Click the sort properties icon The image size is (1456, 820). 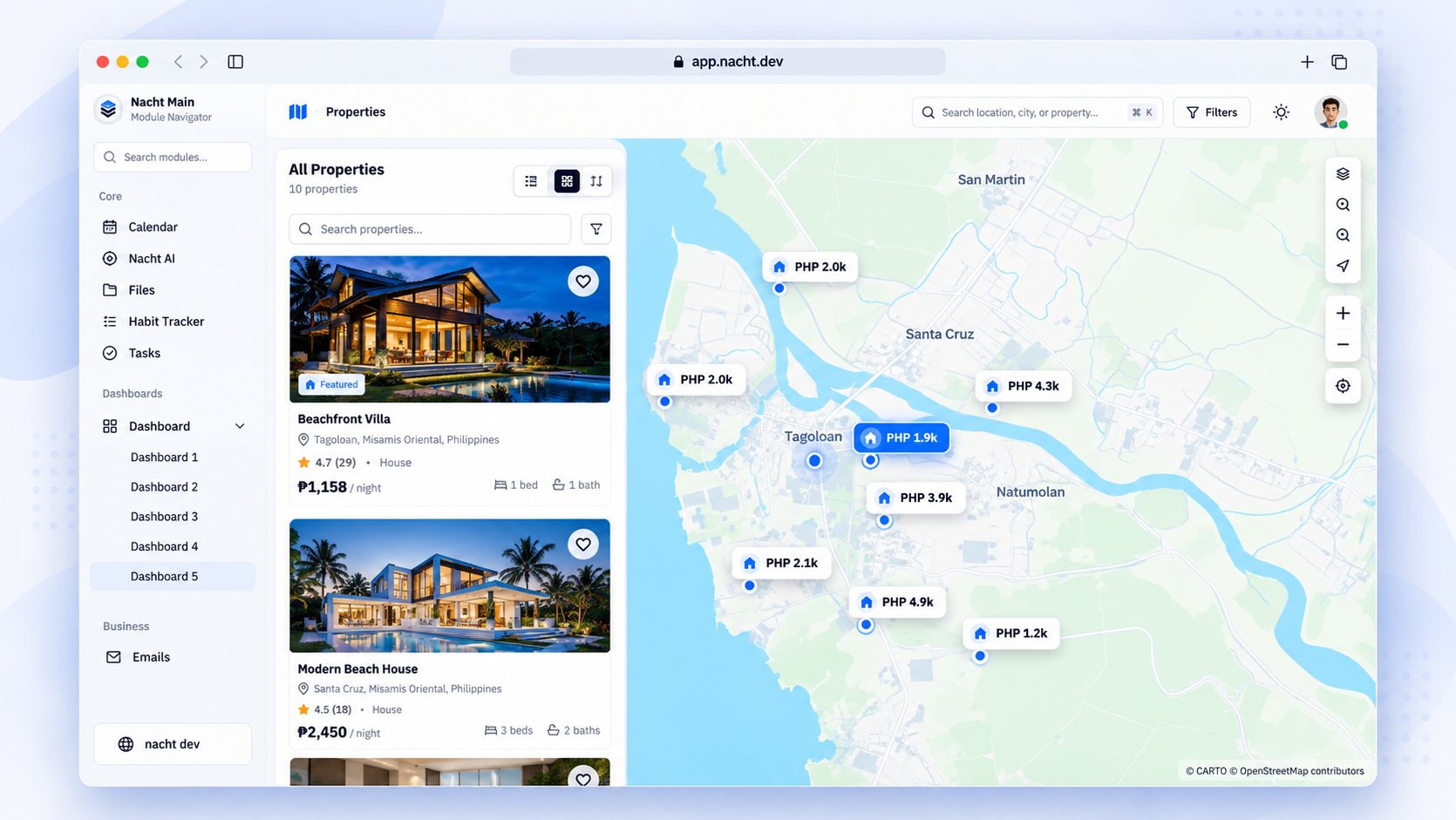596,181
